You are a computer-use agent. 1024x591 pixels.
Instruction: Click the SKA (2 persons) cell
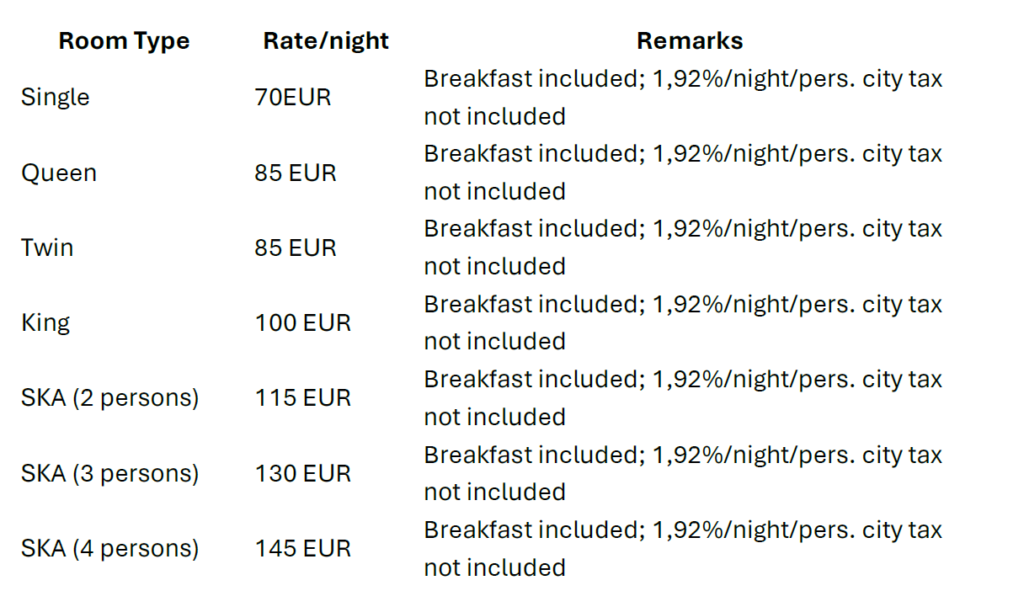(x=110, y=398)
